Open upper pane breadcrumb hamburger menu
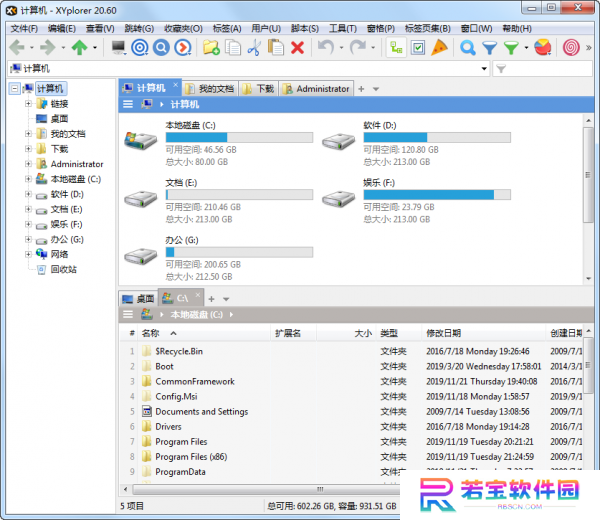 128,104
